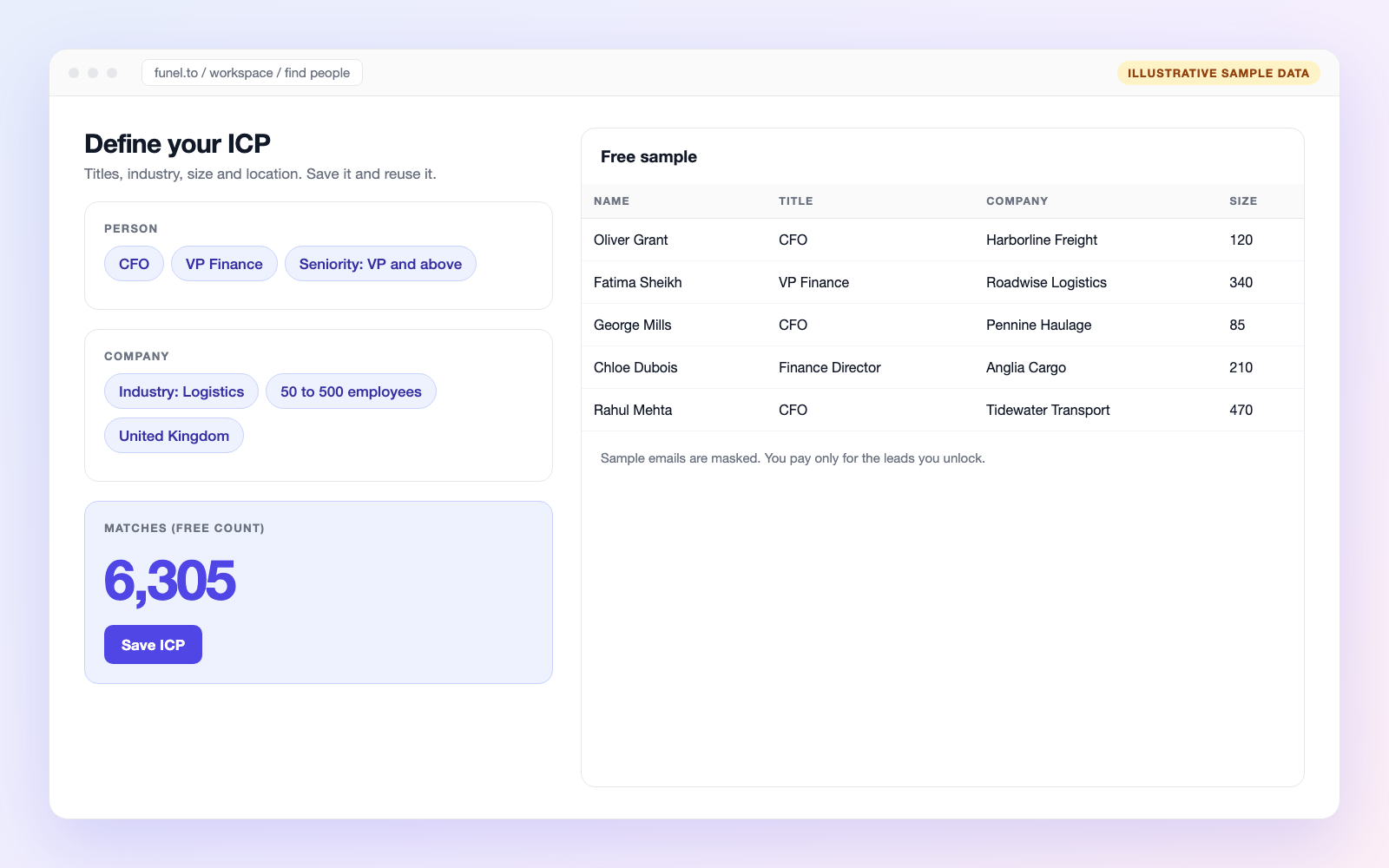Click the Roadwise Logistics company cell
Viewport: 1389px width, 868px height.
(1046, 282)
